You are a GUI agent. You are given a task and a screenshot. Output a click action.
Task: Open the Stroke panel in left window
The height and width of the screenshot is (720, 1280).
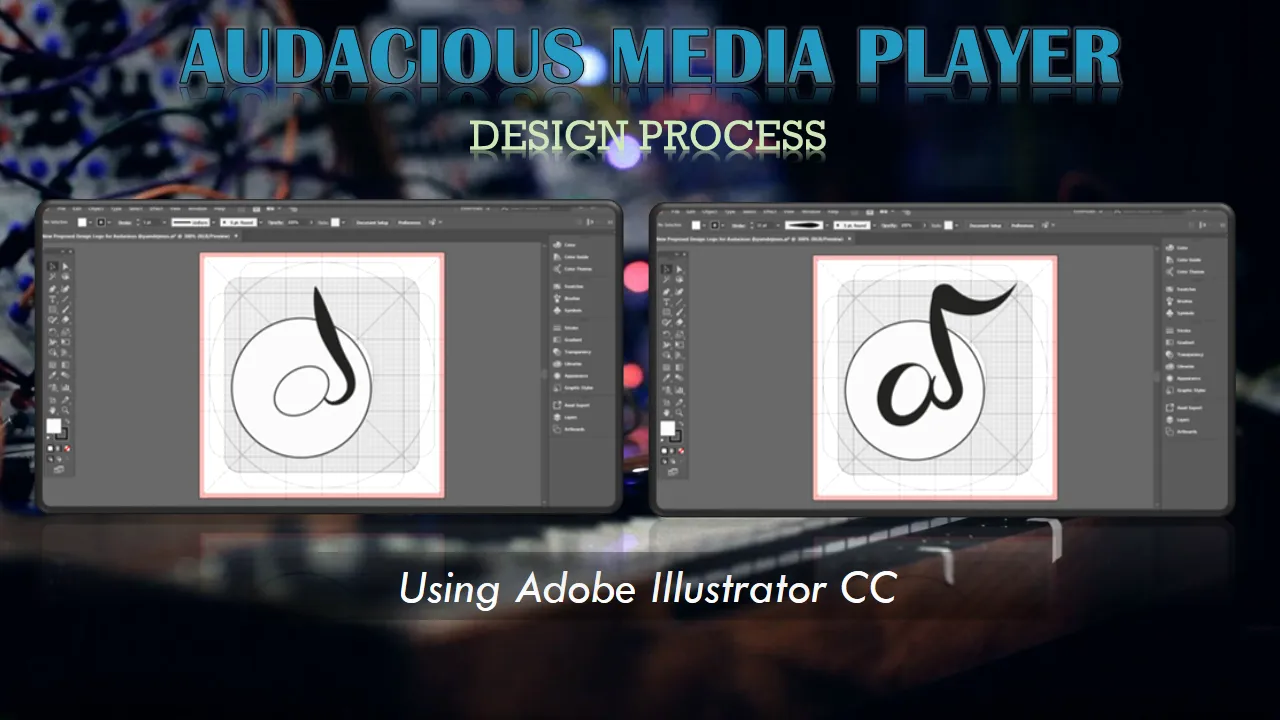566,328
